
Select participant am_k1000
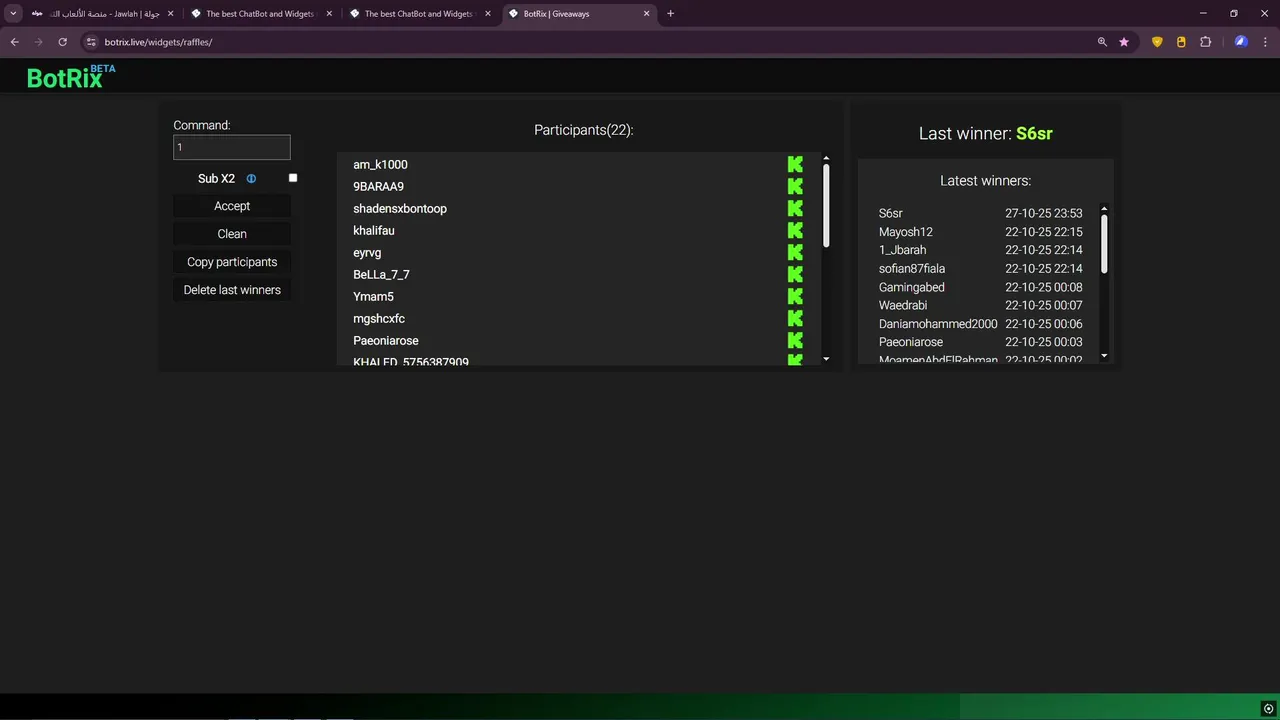(380, 164)
